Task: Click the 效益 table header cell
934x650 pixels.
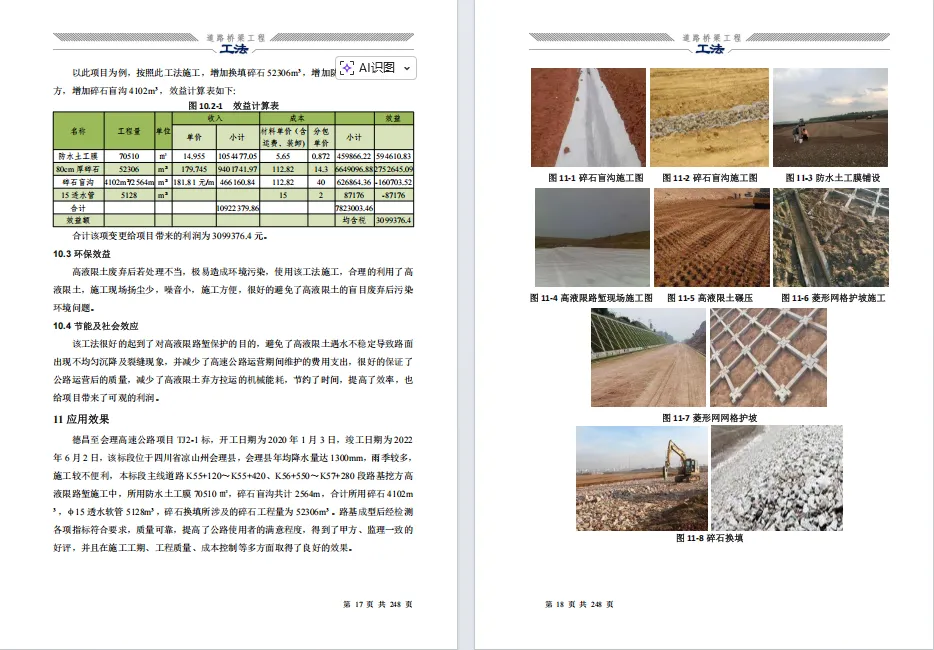Action: tap(394, 118)
